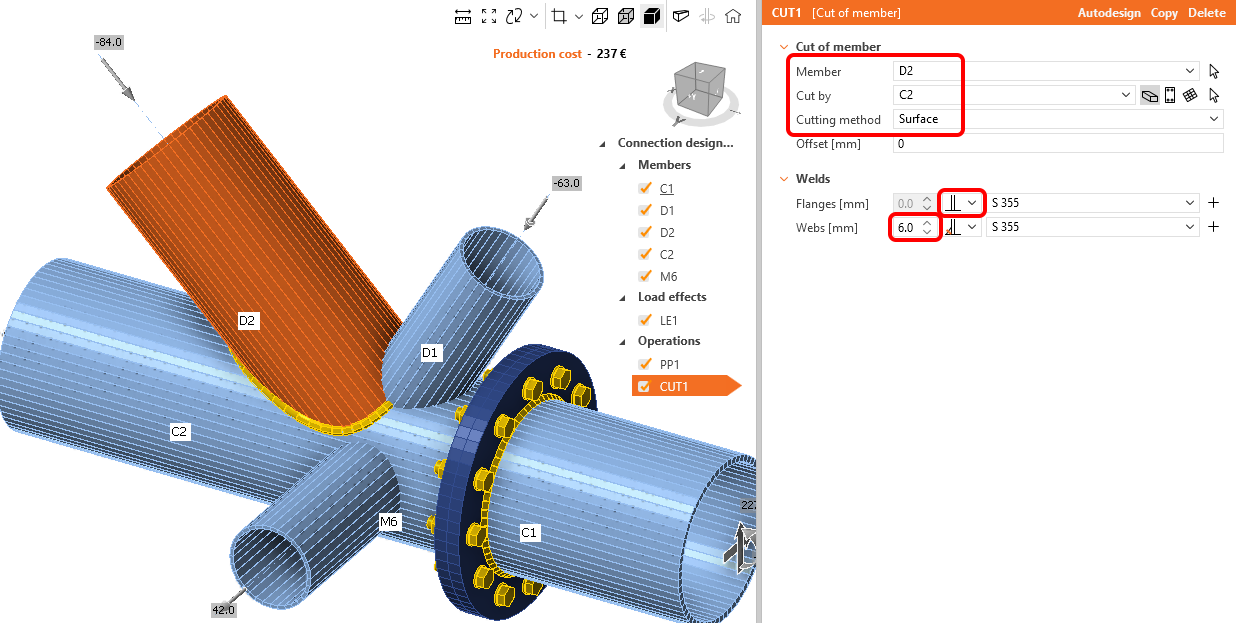Click the zoom-to-fit expand arrows icon
Viewport: 1236px width, 623px height.
[x=489, y=16]
